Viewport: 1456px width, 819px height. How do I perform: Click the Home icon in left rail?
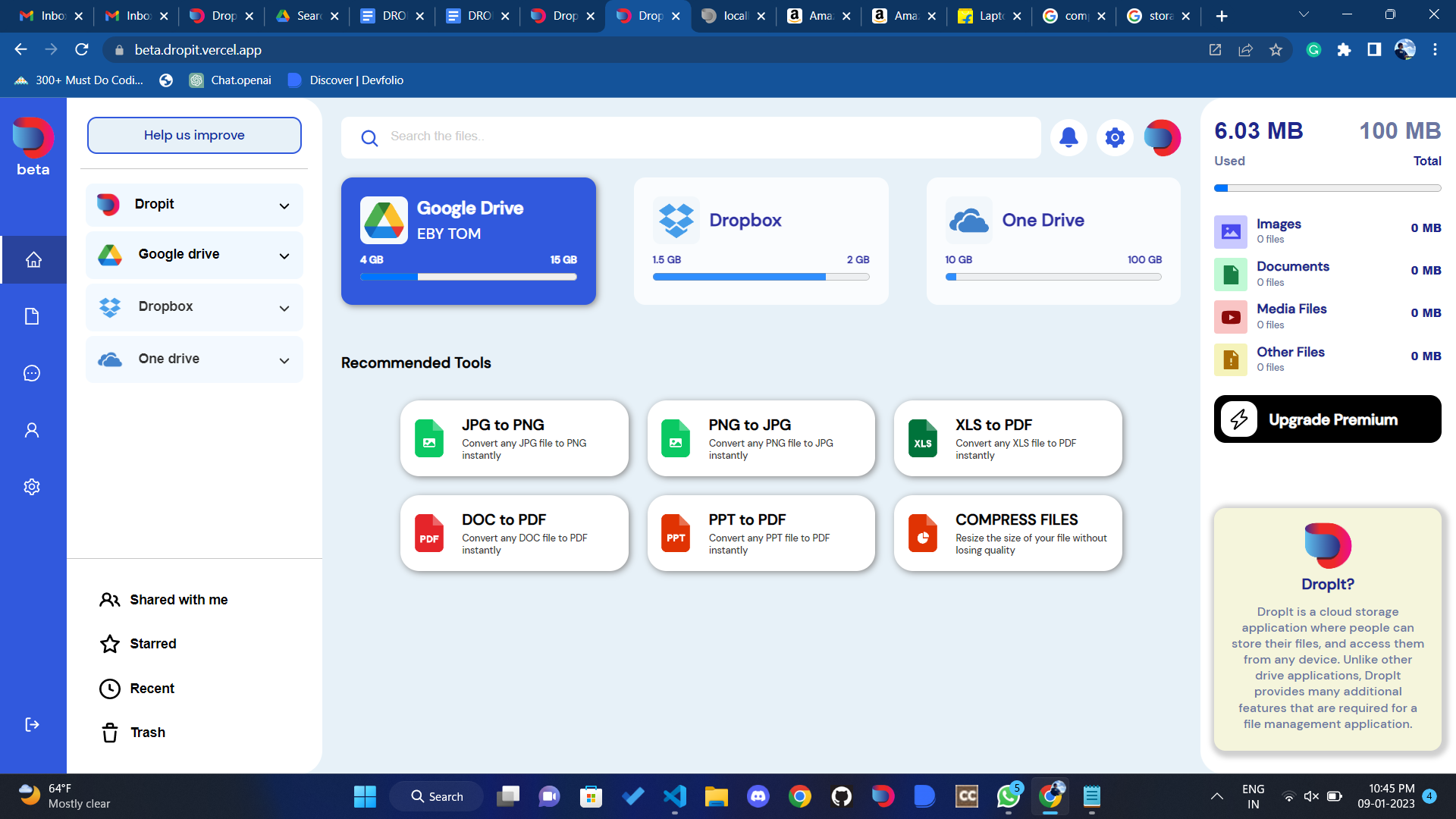click(x=33, y=259)
